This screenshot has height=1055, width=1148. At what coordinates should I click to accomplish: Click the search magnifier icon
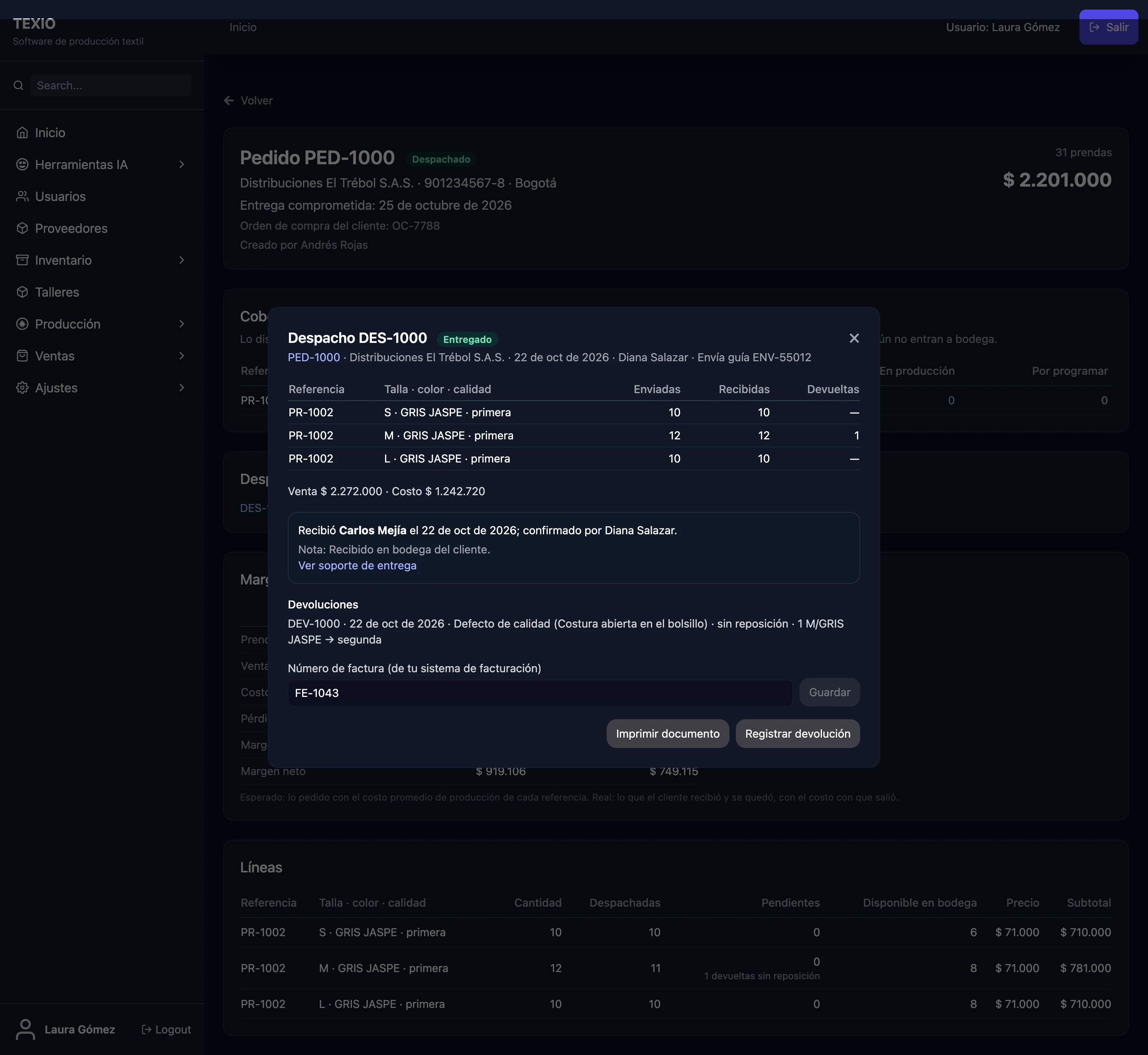[x=18, y=86]
